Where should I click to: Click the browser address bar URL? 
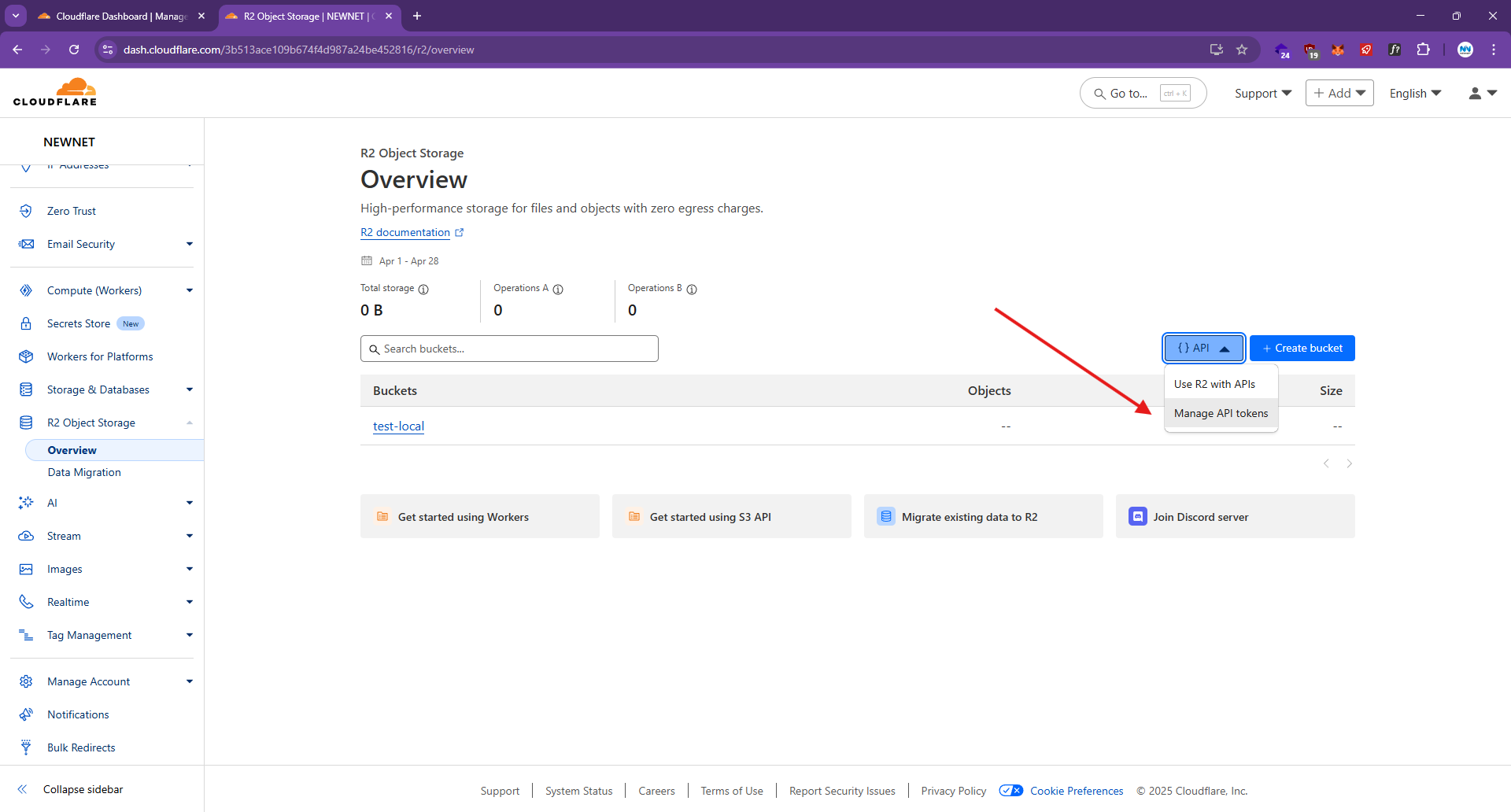click(x=299, y=50)
